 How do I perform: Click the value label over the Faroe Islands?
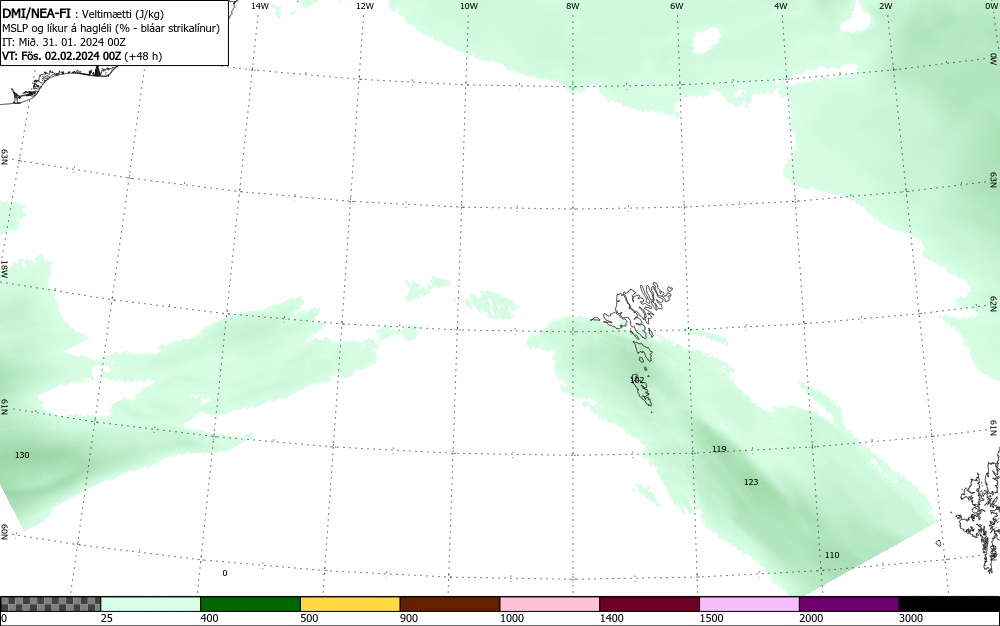click(637, 380)
